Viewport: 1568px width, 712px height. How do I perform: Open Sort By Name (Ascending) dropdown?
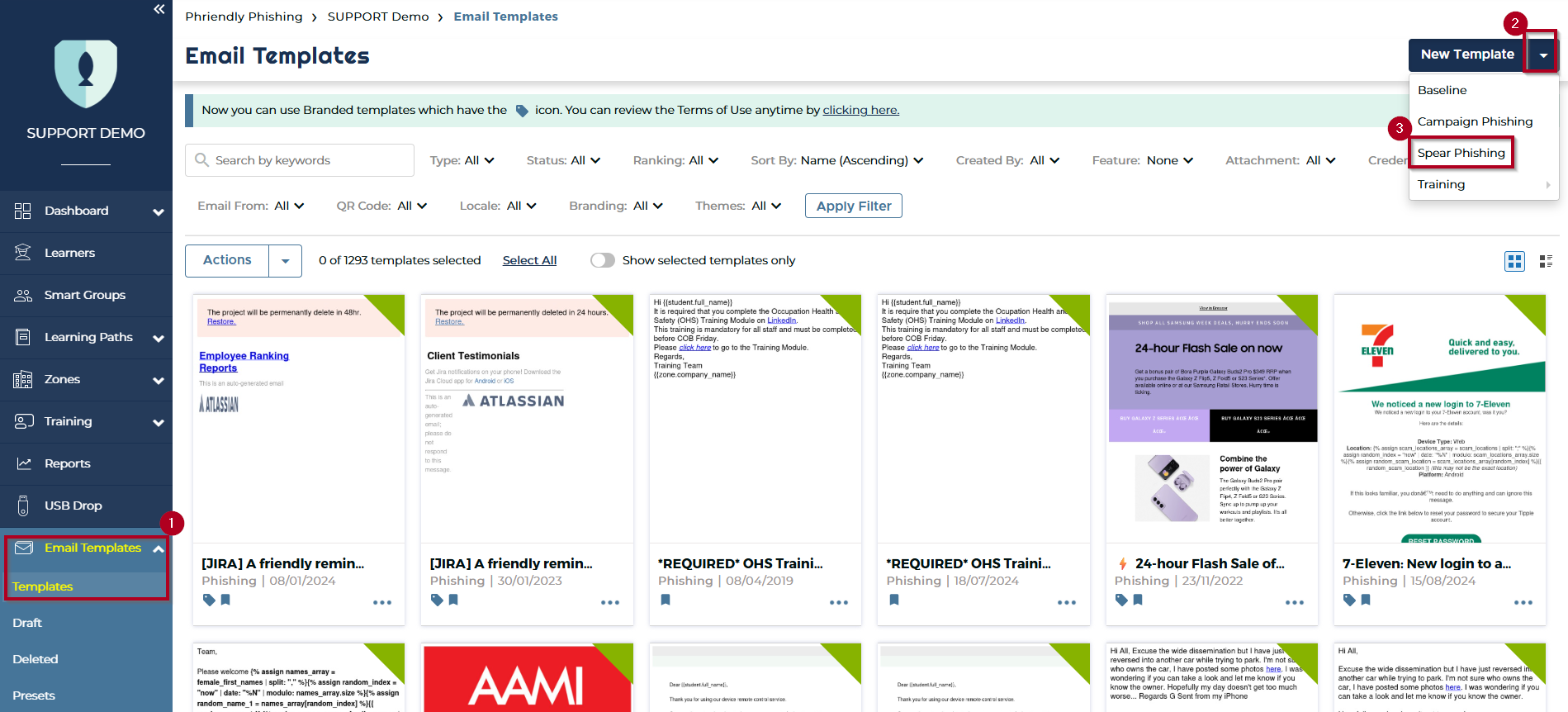point(837,160)
